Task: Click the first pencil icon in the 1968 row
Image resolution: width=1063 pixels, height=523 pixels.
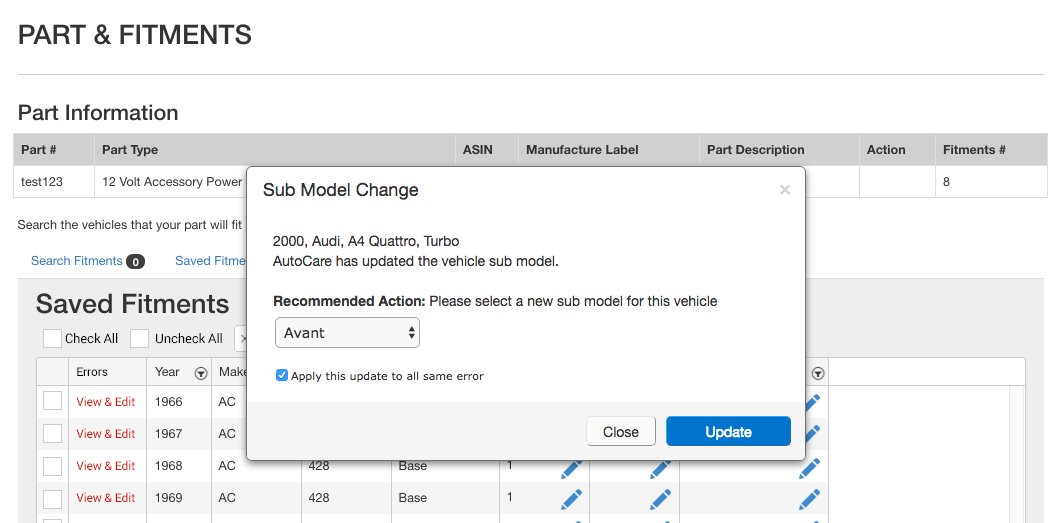Action: [571, 467]
